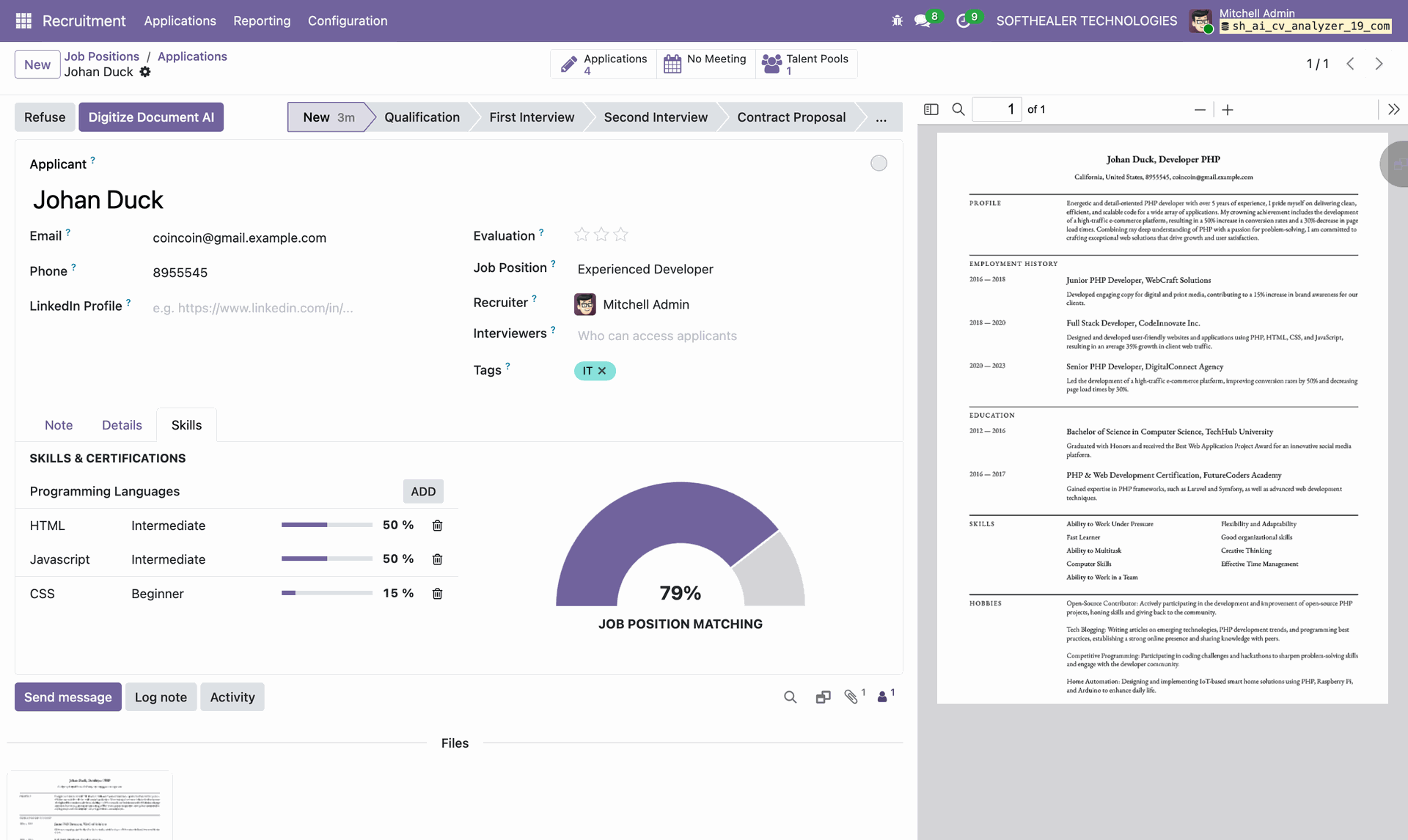Open the activities clock icon

[x=963, y=21]
